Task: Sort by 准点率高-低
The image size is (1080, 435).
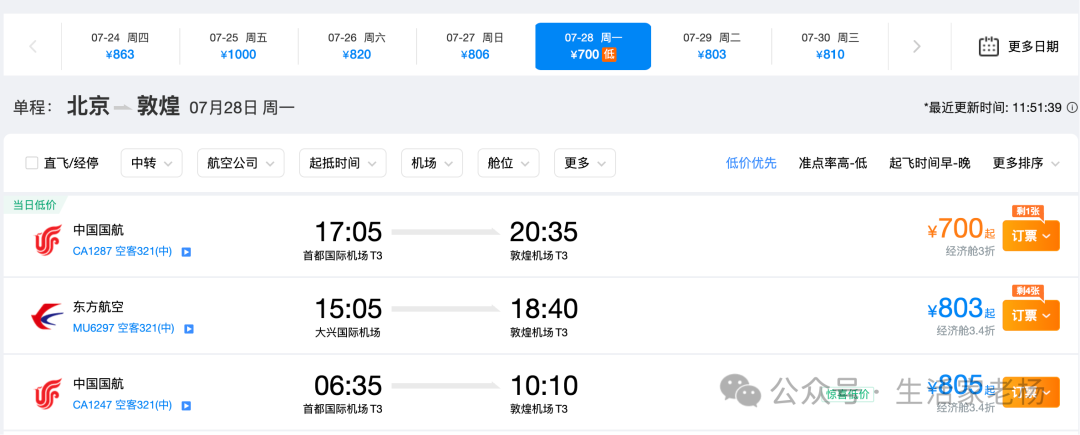Action: (833, 163)
